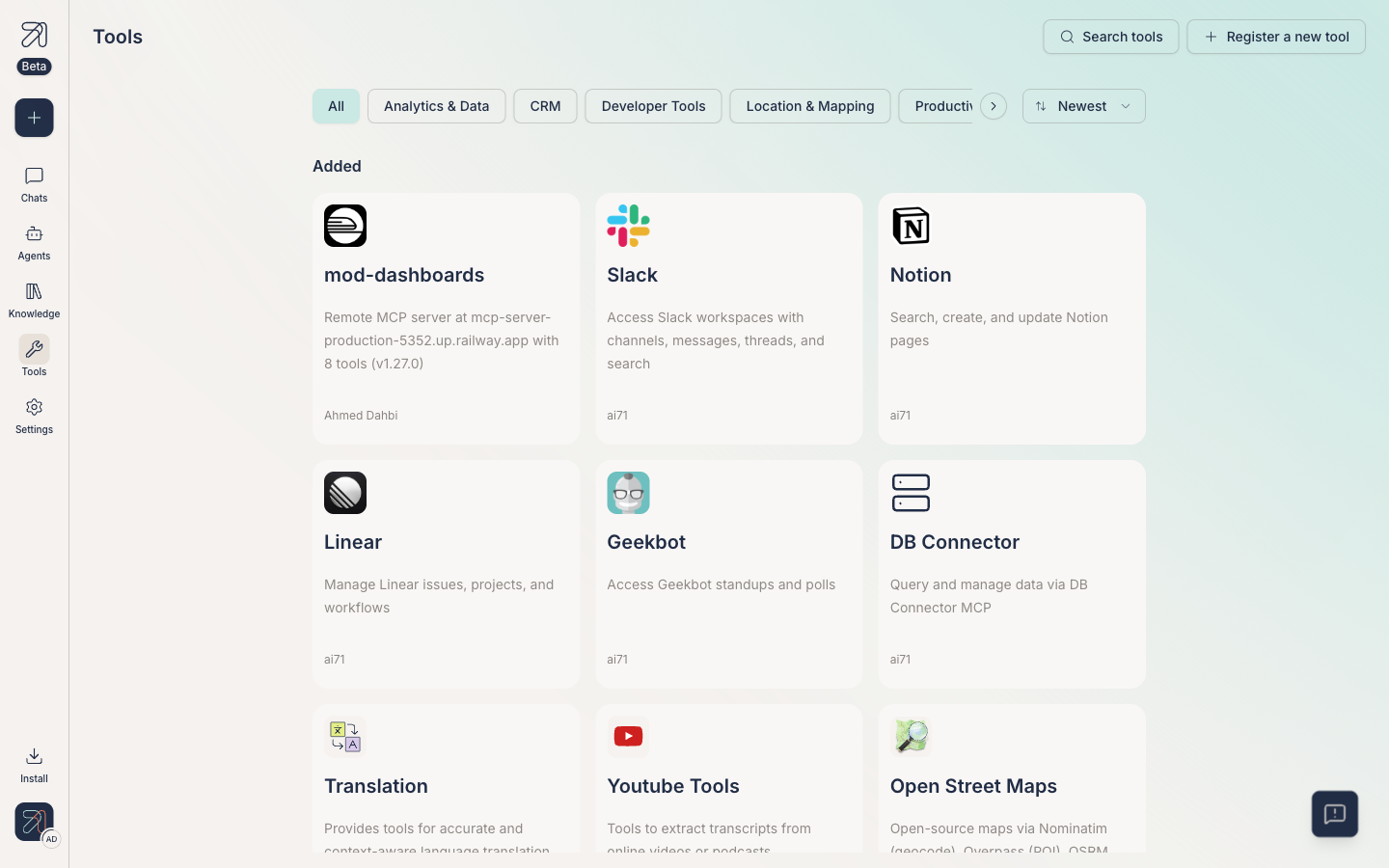Click the app logo above the Beta badge
This screenshot has width=1389, height=868.
34,35
